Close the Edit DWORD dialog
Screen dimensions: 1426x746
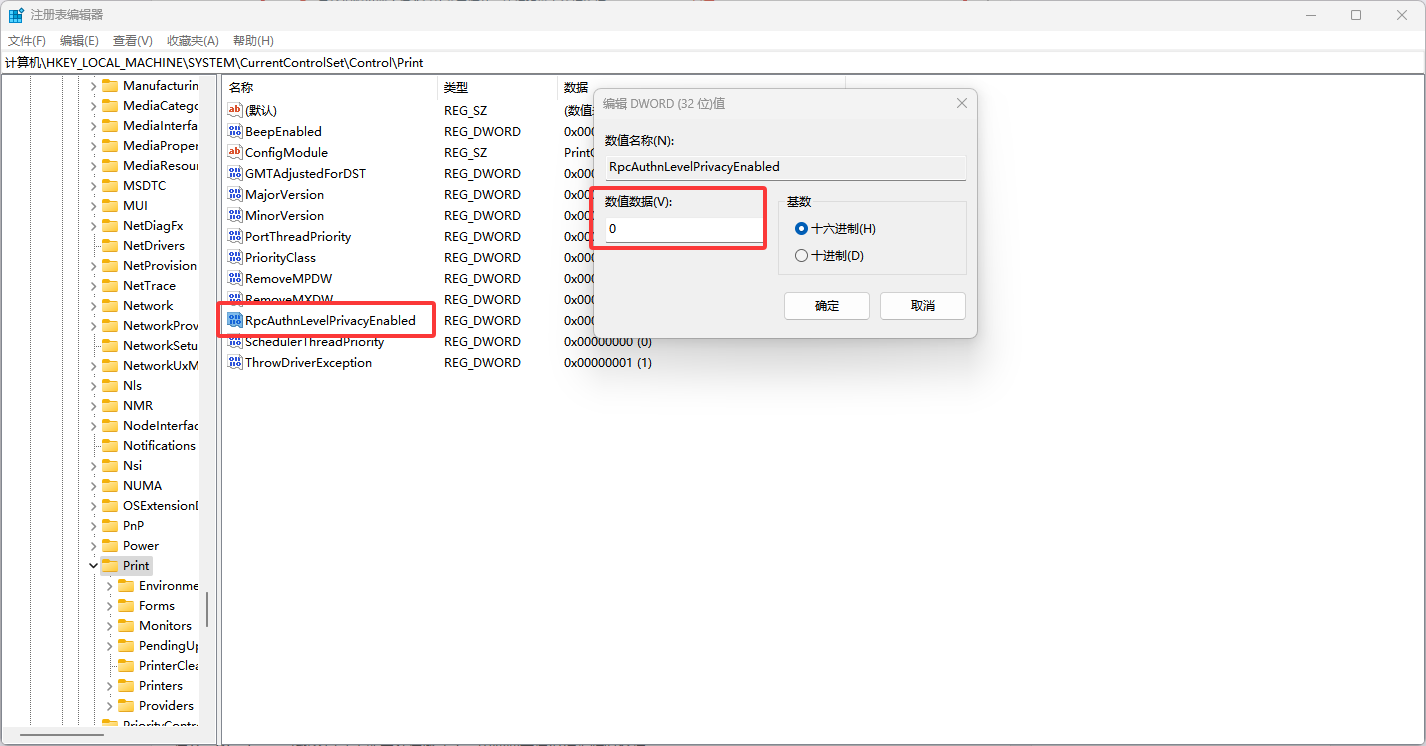click(961, 103)
